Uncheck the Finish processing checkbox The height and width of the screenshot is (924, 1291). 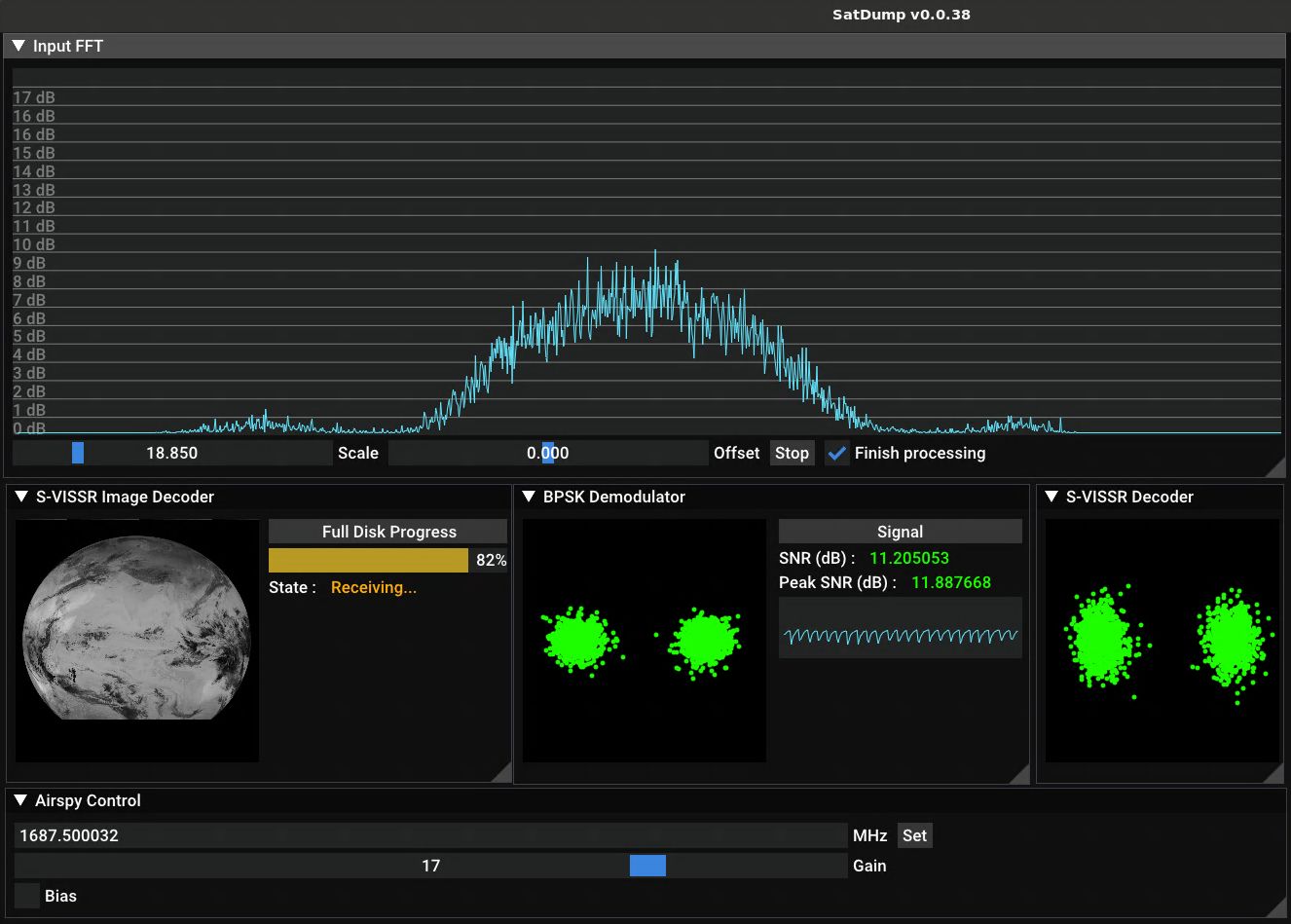point(837,453)
